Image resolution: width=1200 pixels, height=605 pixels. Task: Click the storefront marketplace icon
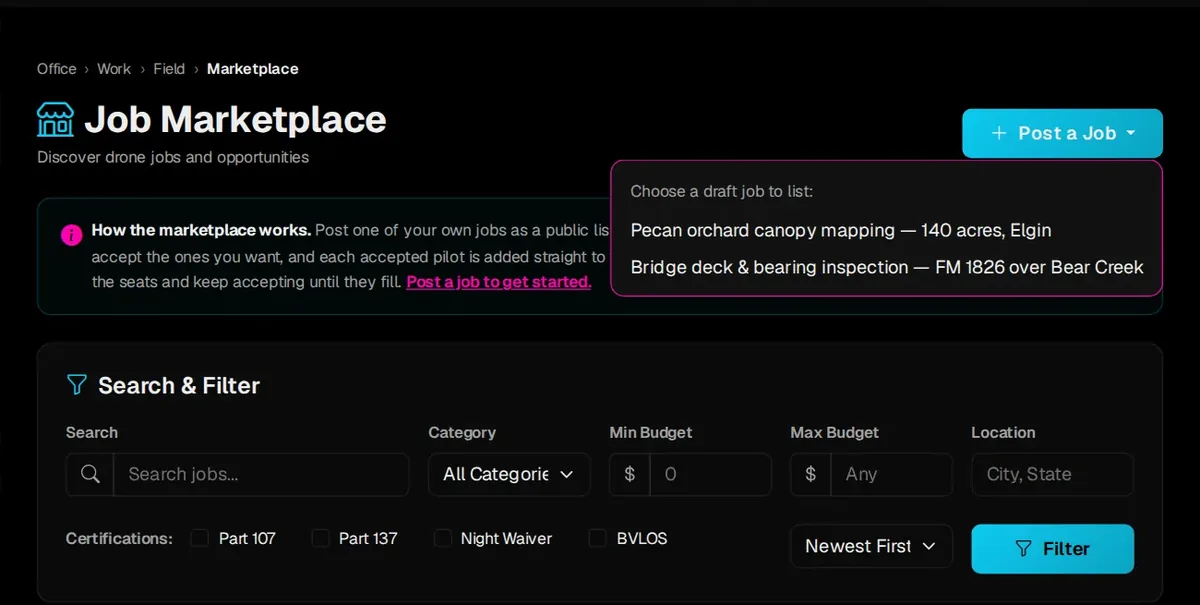55,119
